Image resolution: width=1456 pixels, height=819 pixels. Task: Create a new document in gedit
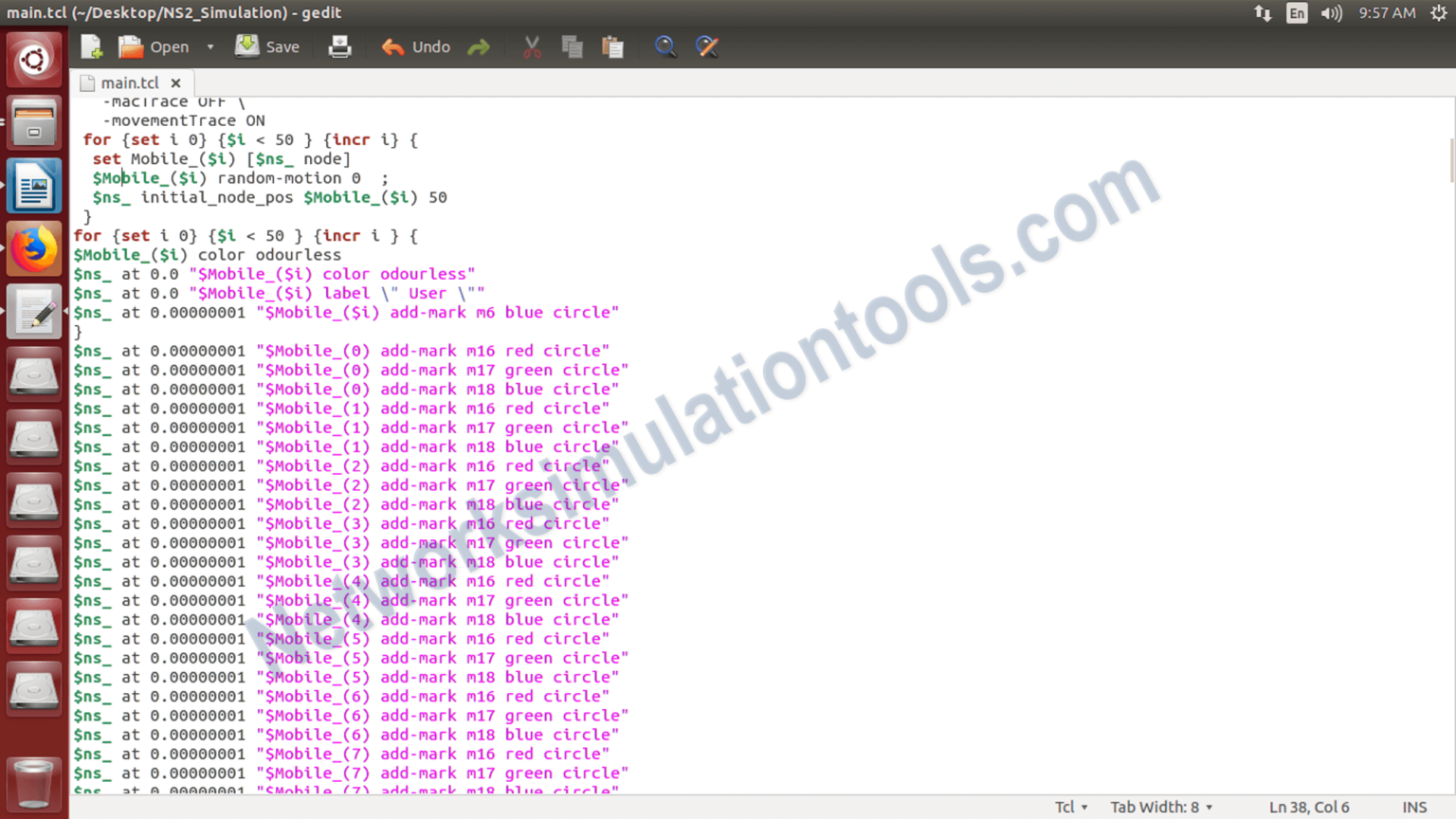click(90, 45)
